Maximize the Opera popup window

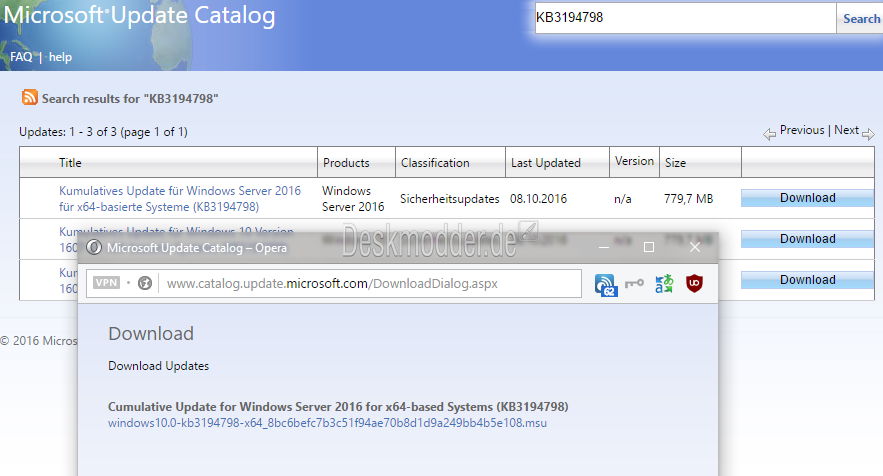click(649, 247)
